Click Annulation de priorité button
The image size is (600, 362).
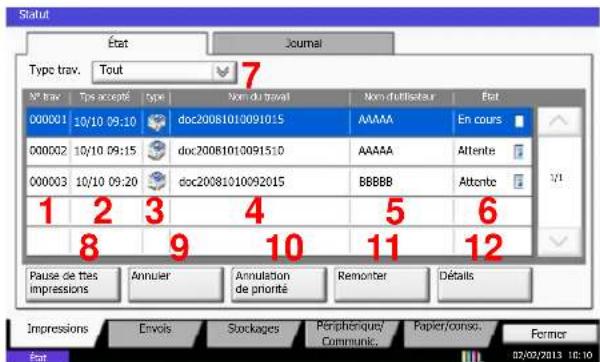coord(279,284)
